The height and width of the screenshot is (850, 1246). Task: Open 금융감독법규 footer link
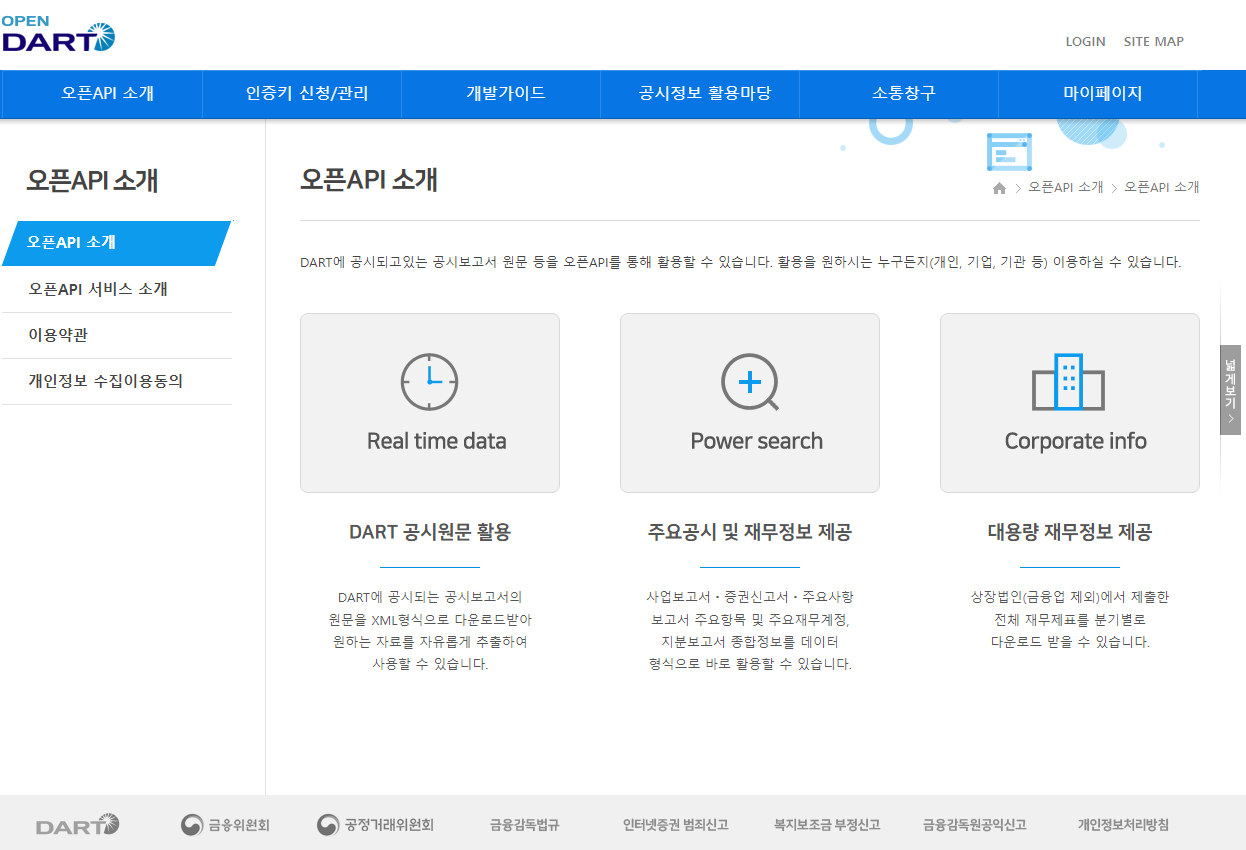524,825
